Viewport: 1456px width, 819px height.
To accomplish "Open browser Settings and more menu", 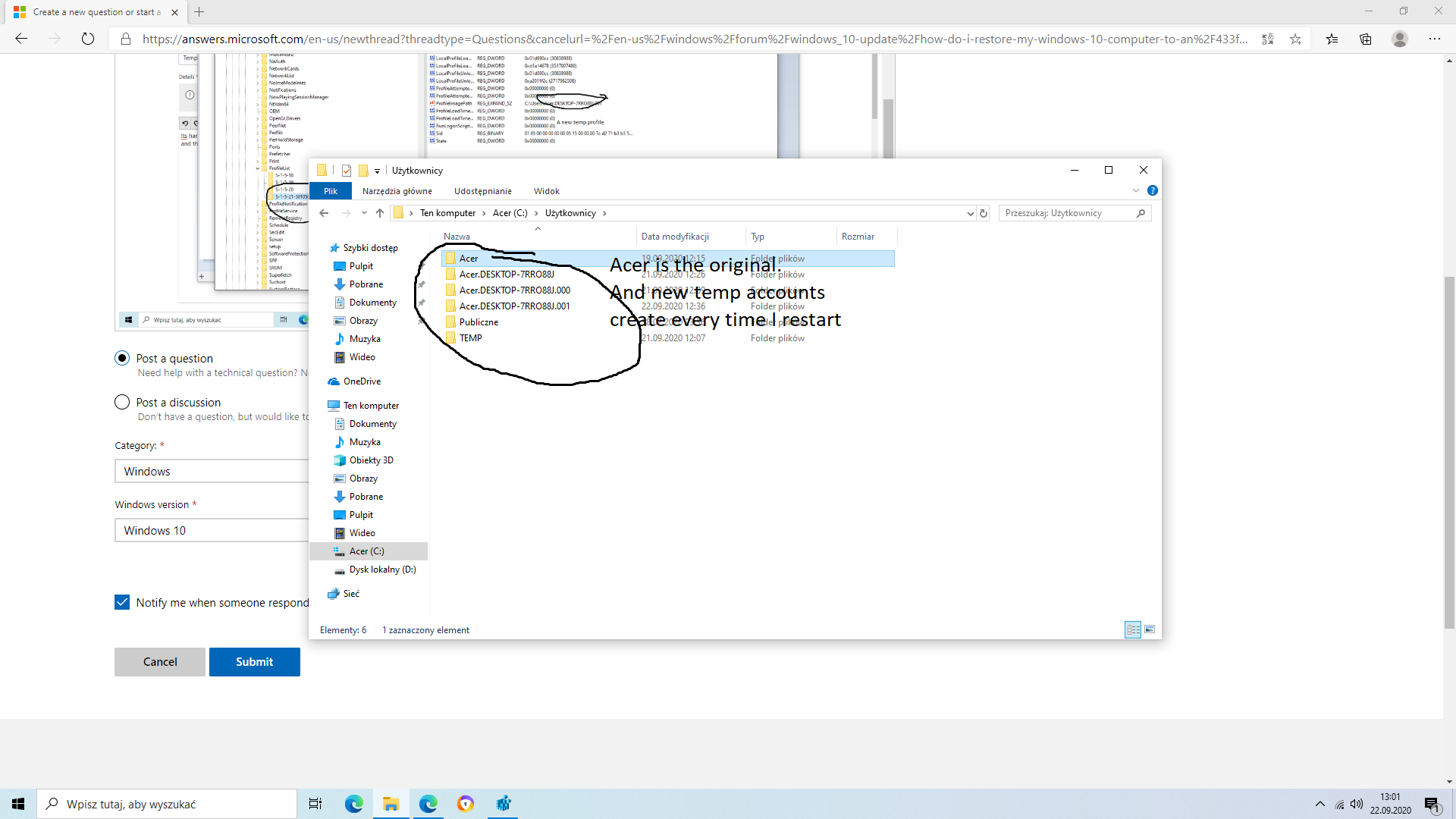I will click(1435, 39).
